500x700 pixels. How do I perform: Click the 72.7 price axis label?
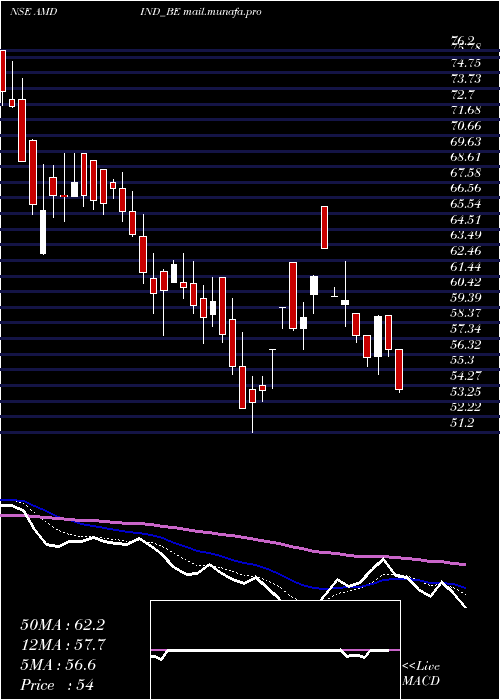tap(463, 95)
